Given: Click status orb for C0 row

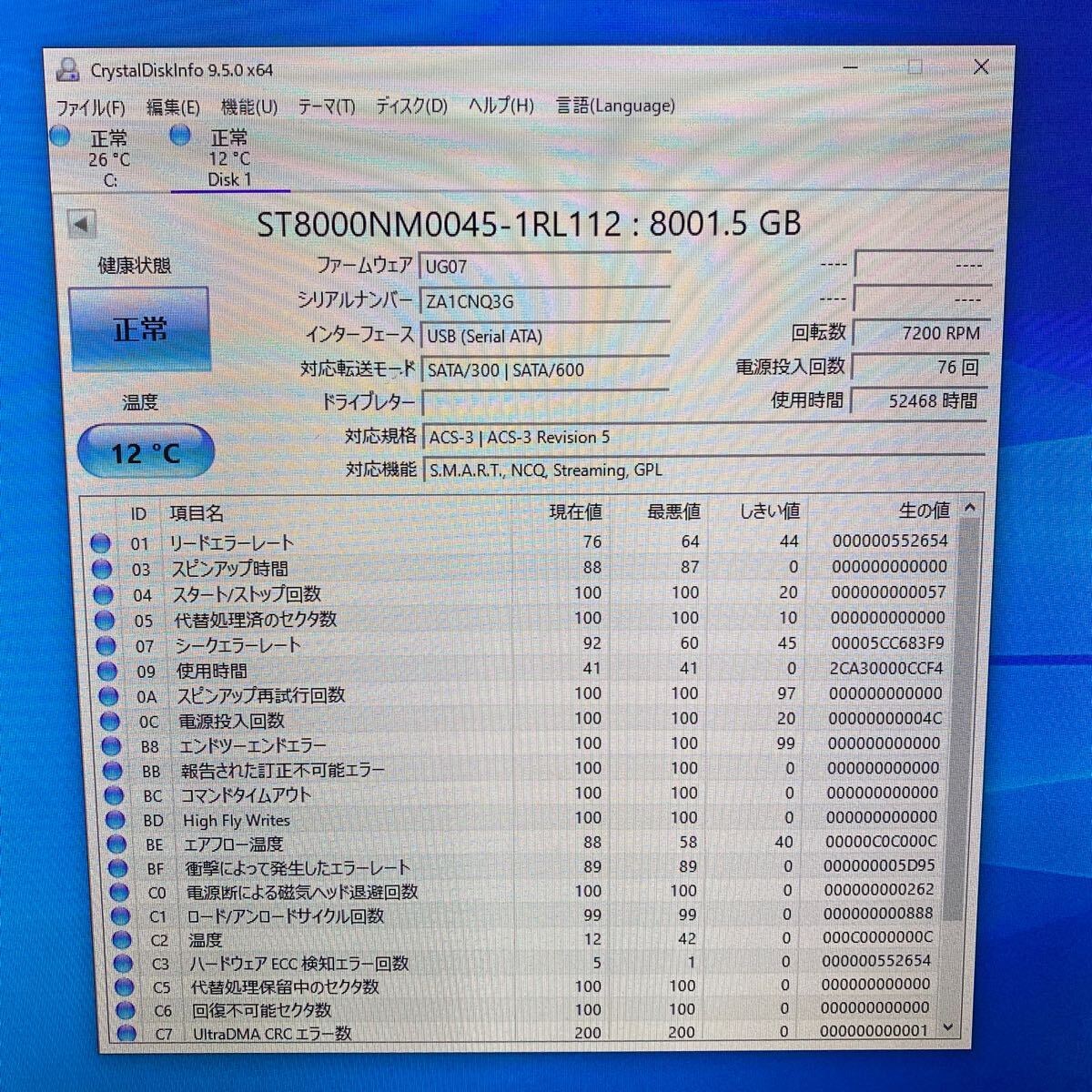Looking at the screenshot, I should (x=119, y=893).
